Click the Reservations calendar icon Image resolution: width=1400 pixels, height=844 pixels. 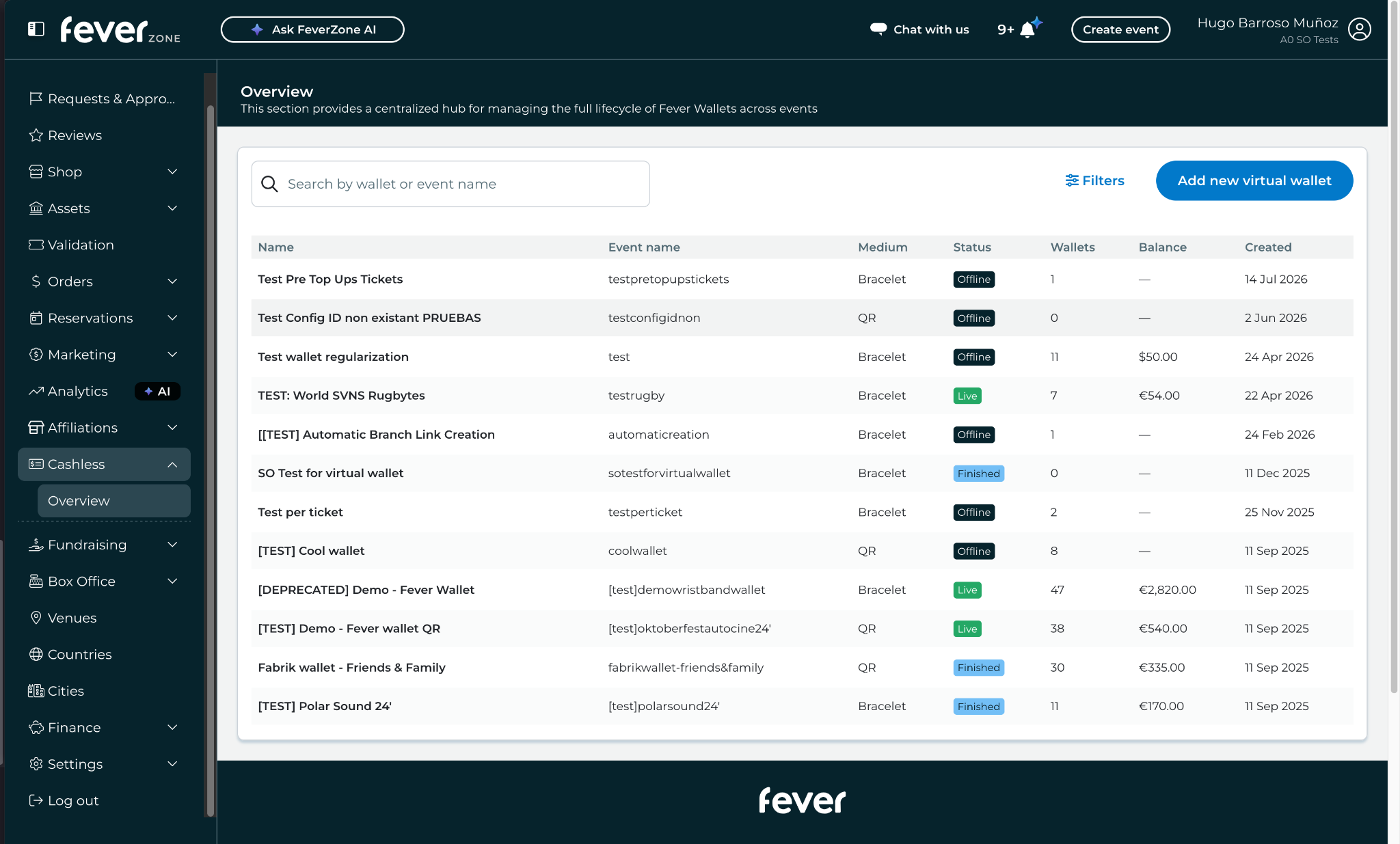click(x=36, y=318)
